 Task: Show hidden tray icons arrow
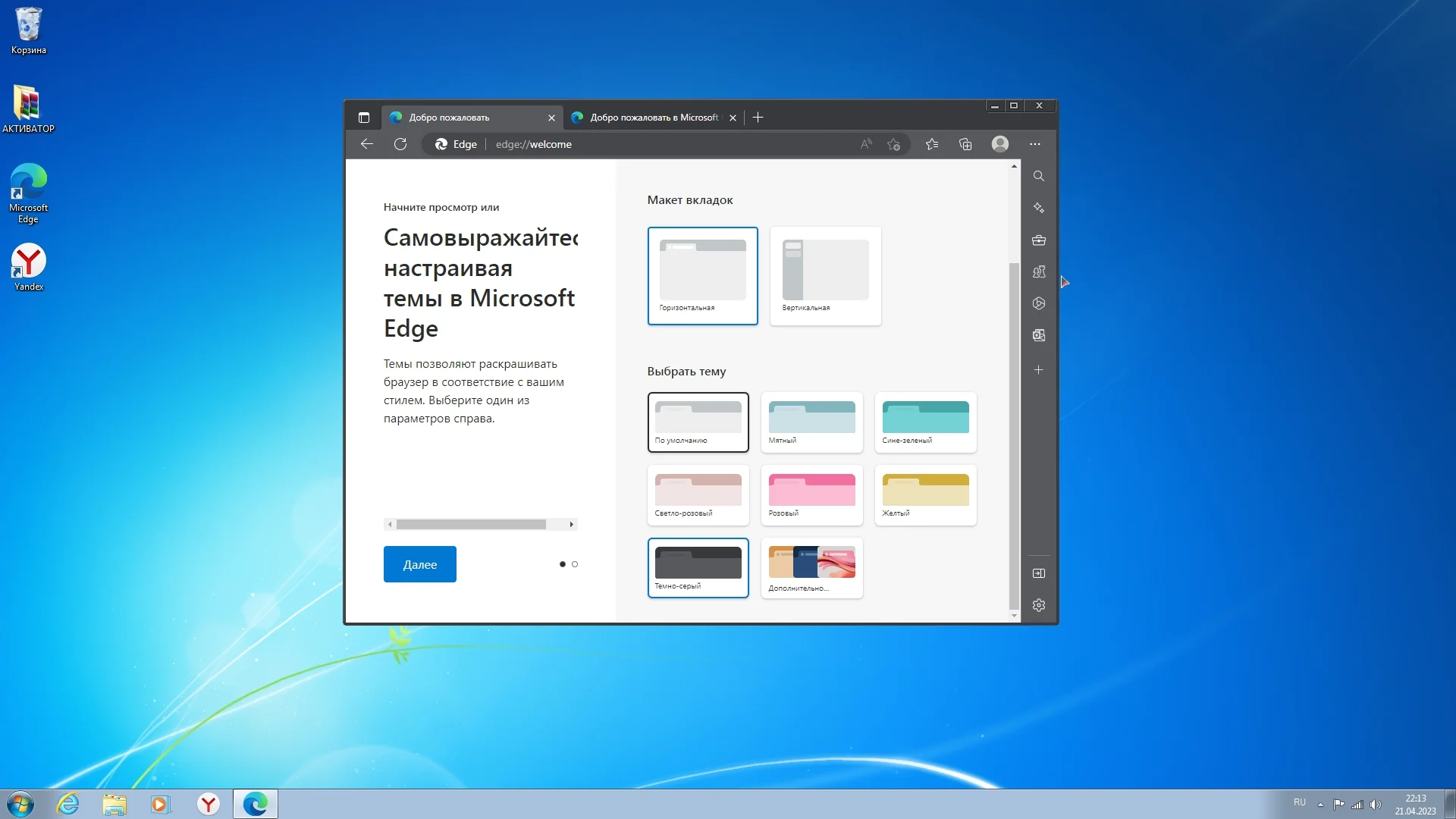coord(1320,805)
